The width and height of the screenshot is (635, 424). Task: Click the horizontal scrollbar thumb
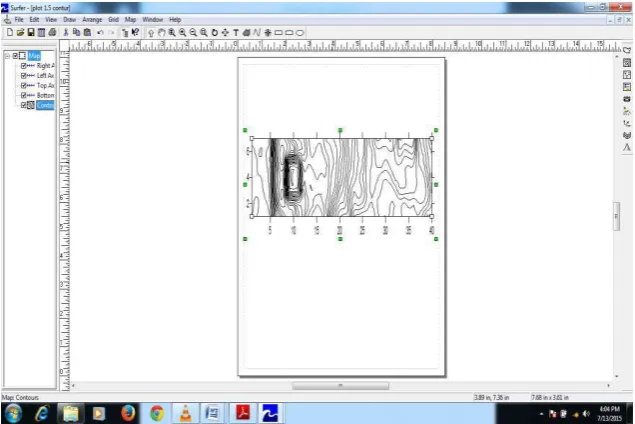pyautogui.click(x=340, y=386)
